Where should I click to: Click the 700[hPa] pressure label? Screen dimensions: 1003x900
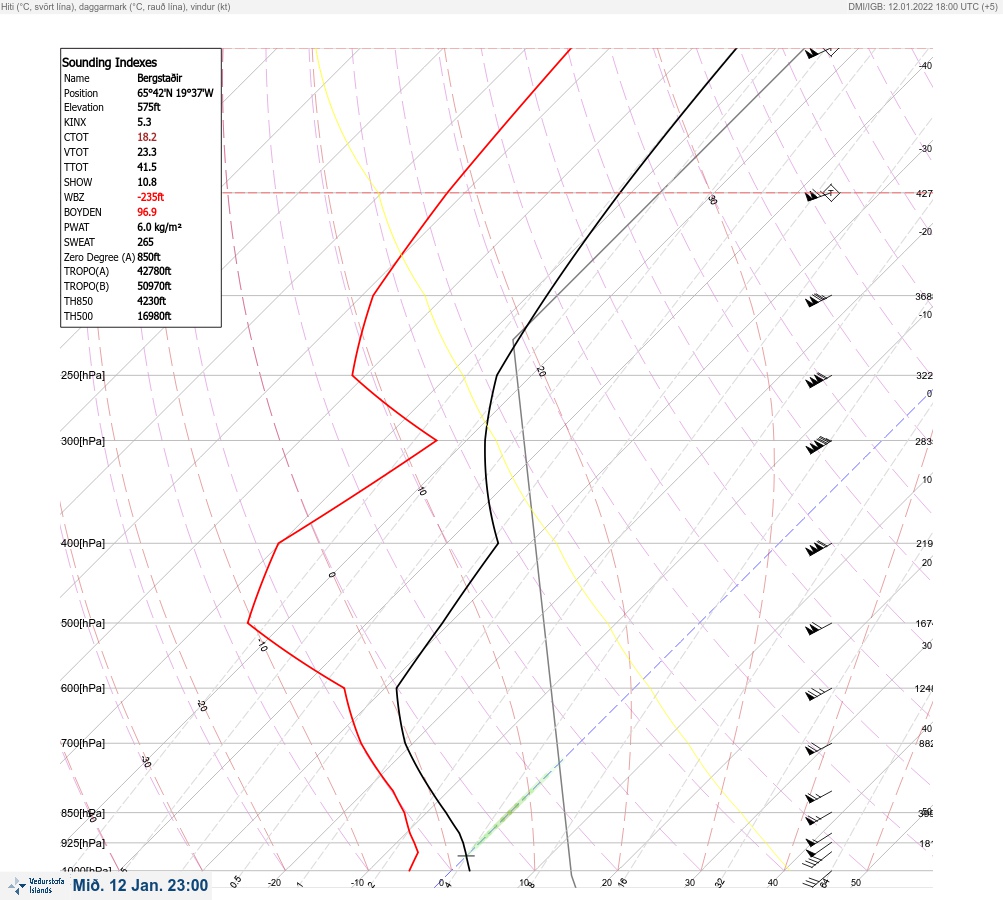83,743
